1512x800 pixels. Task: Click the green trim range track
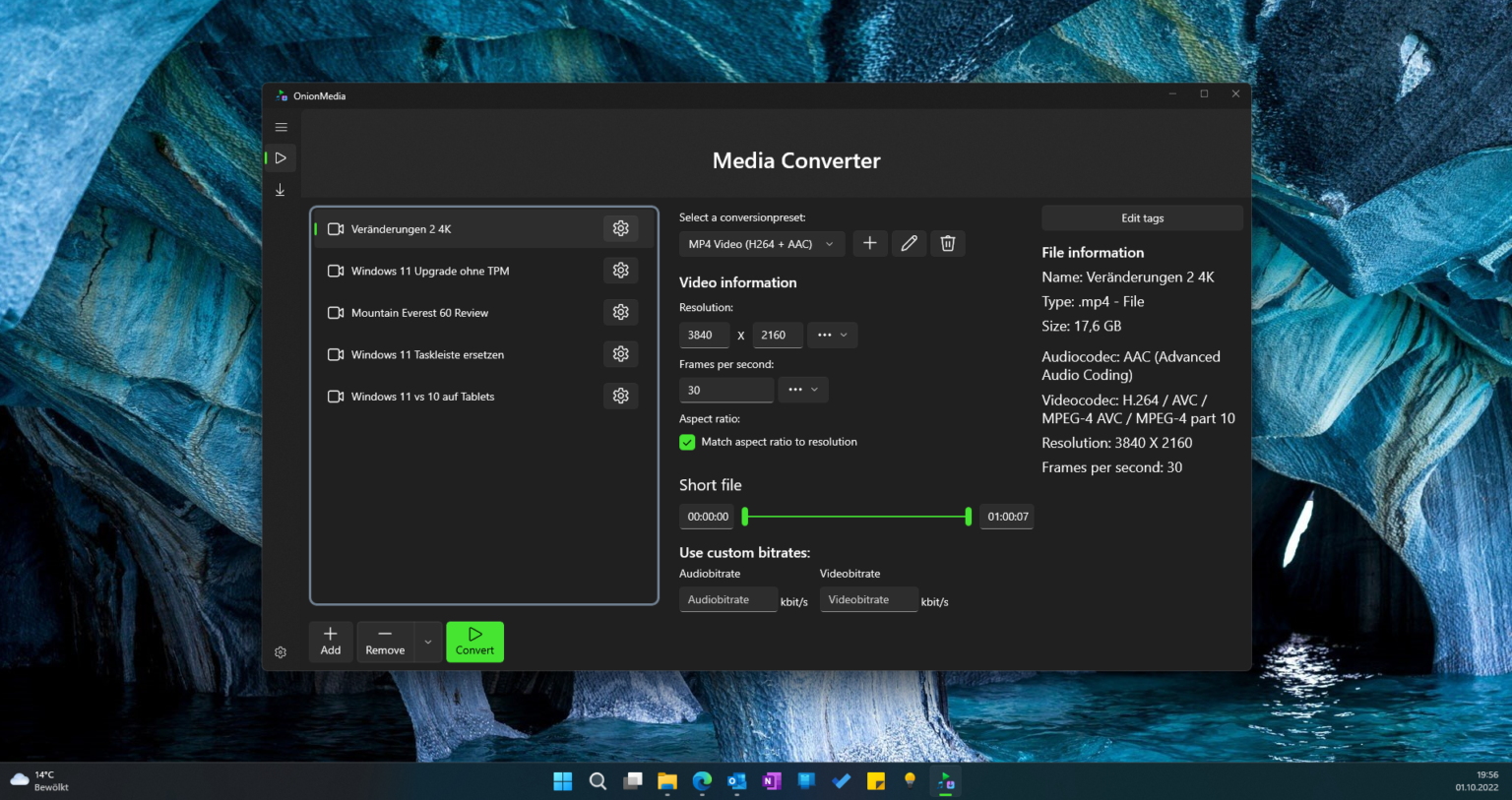[856, 516]
